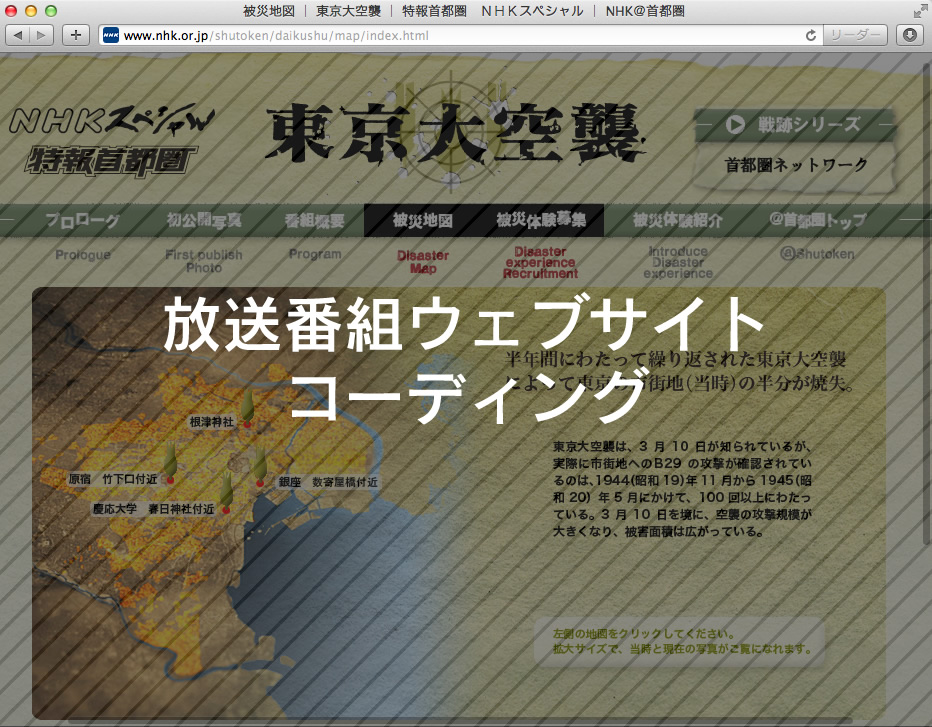Click the Disaster Map English caption

[423, 262]
